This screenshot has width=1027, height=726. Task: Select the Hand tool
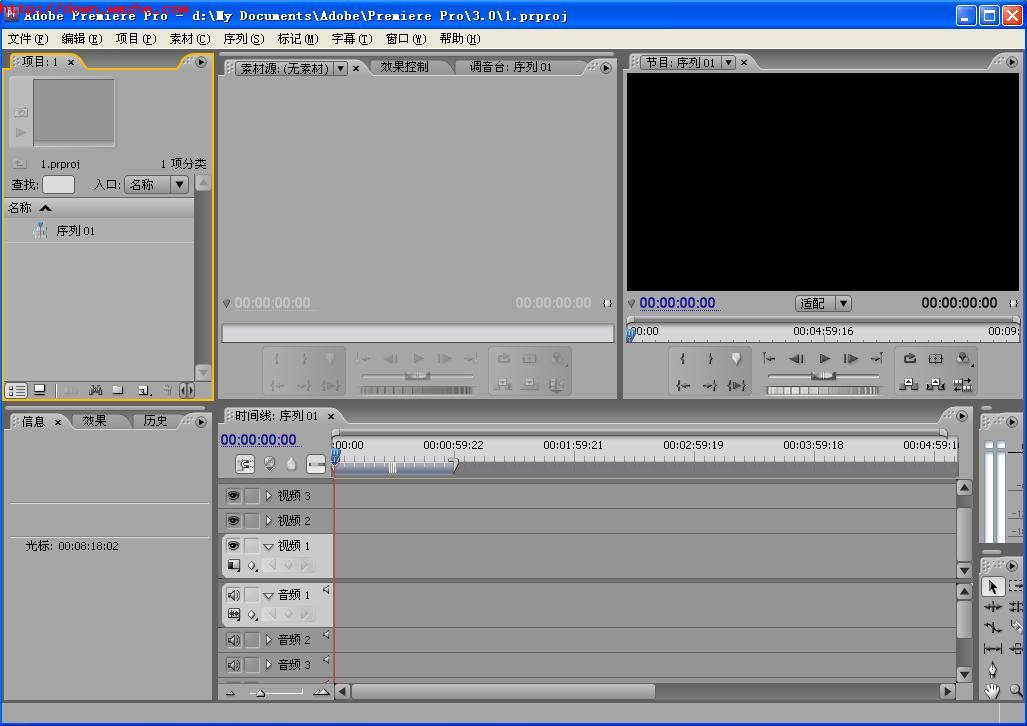click(993, 690)
